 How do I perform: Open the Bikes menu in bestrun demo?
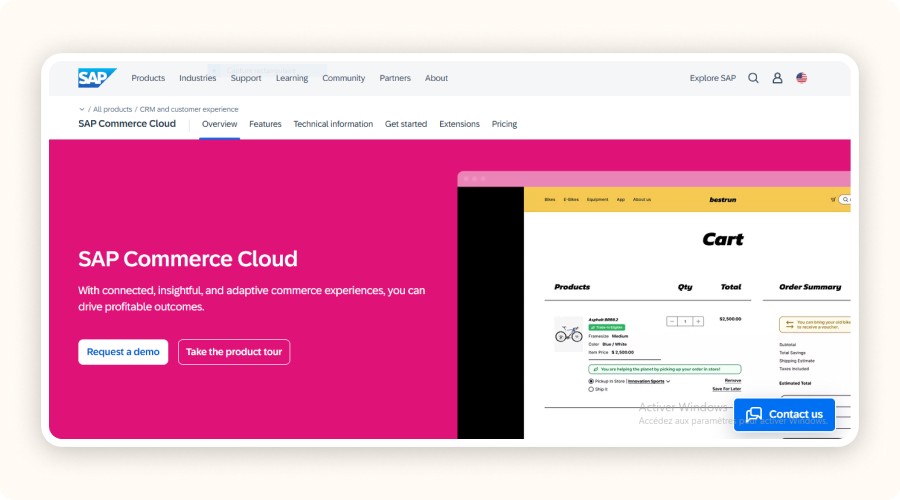tap(550, 200)
